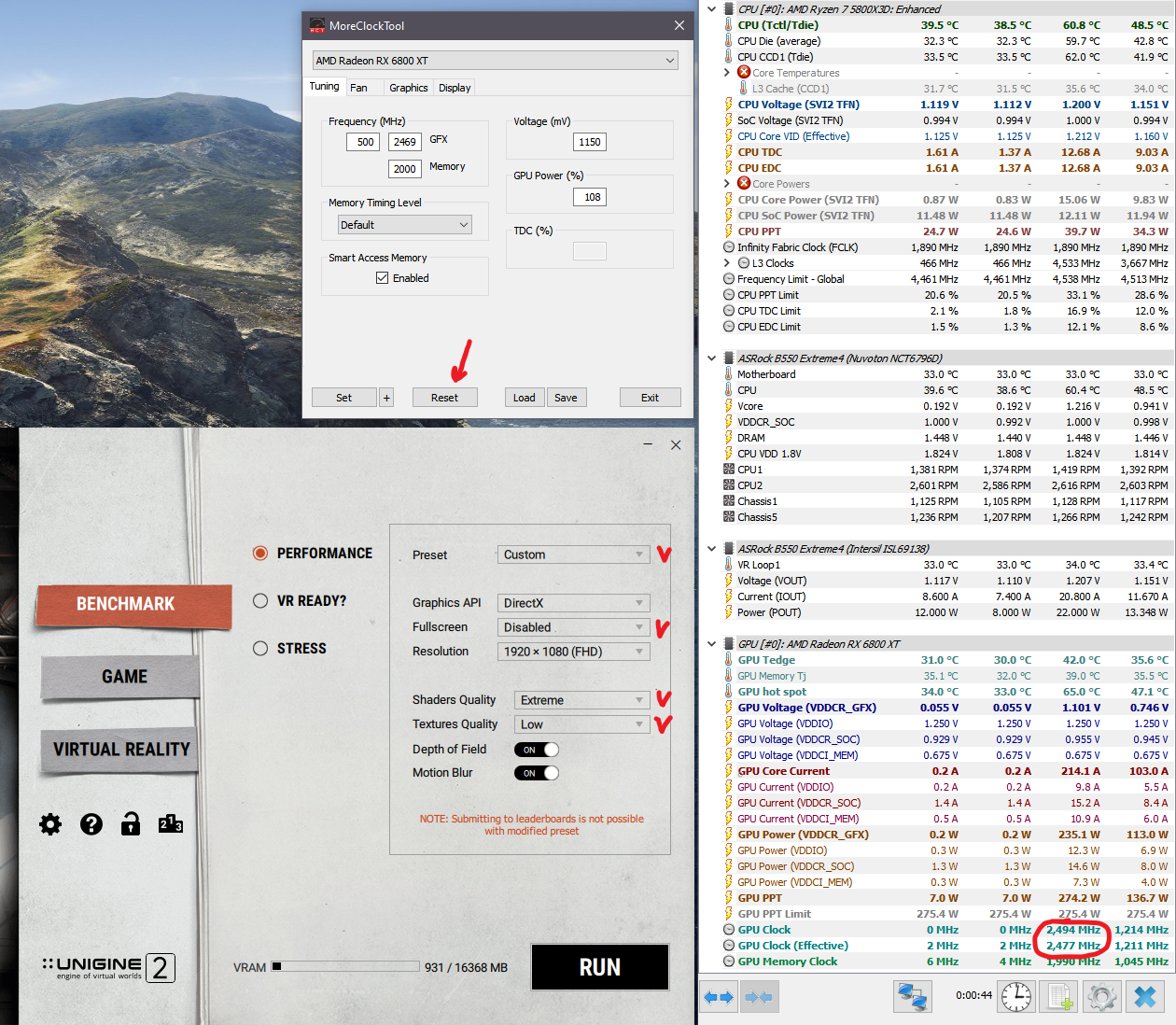Select the STRESS radio button
This screenshot has width=1176, height=1025.
click(260, 649)
